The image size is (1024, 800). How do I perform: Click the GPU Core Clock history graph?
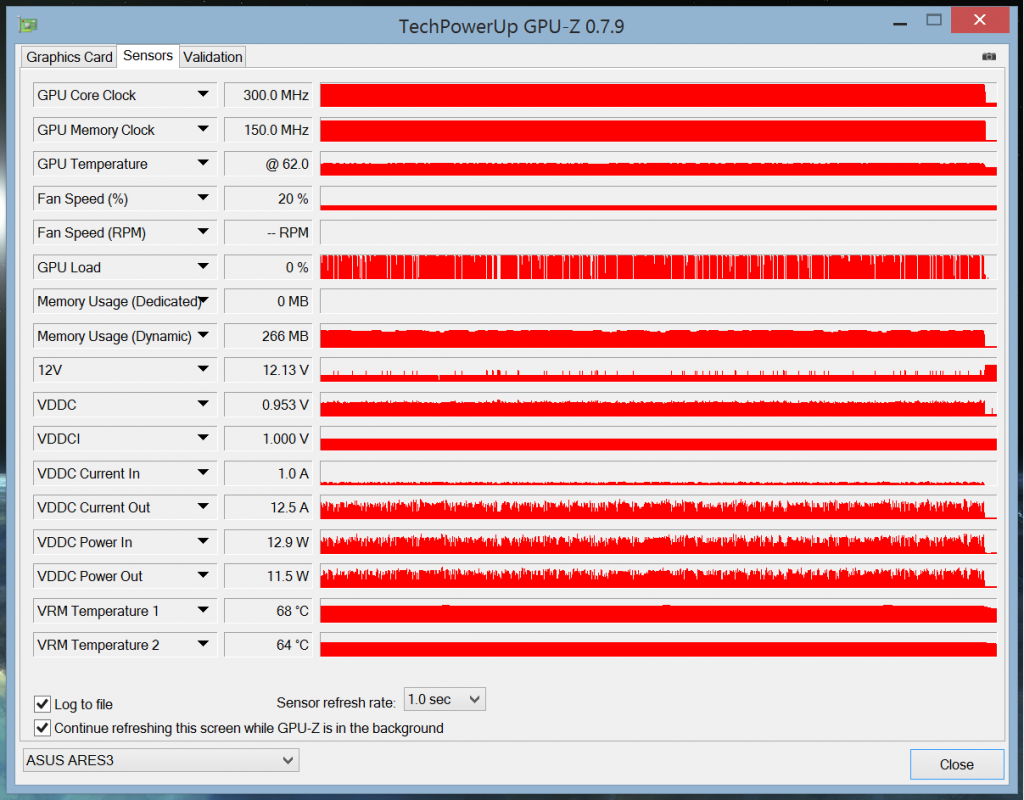click(x=658, y=95)
